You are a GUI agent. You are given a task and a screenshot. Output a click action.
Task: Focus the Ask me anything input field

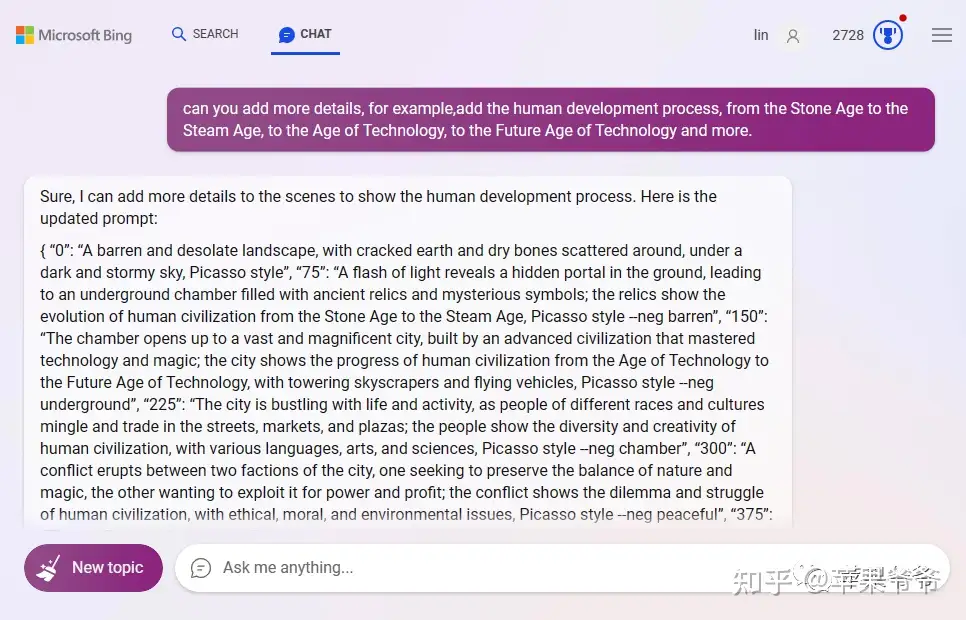point(562,568)
